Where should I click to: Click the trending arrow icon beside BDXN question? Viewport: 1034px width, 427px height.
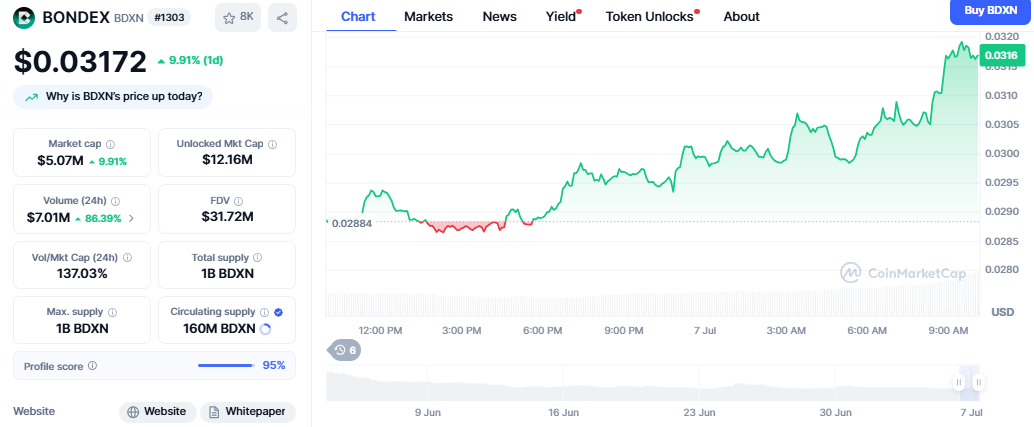pyautogui.click(x=31, y=98)
